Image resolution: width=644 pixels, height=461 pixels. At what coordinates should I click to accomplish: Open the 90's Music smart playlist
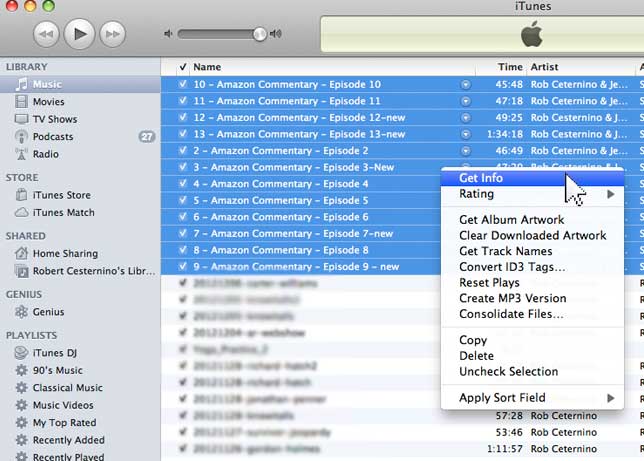[80, 370]
